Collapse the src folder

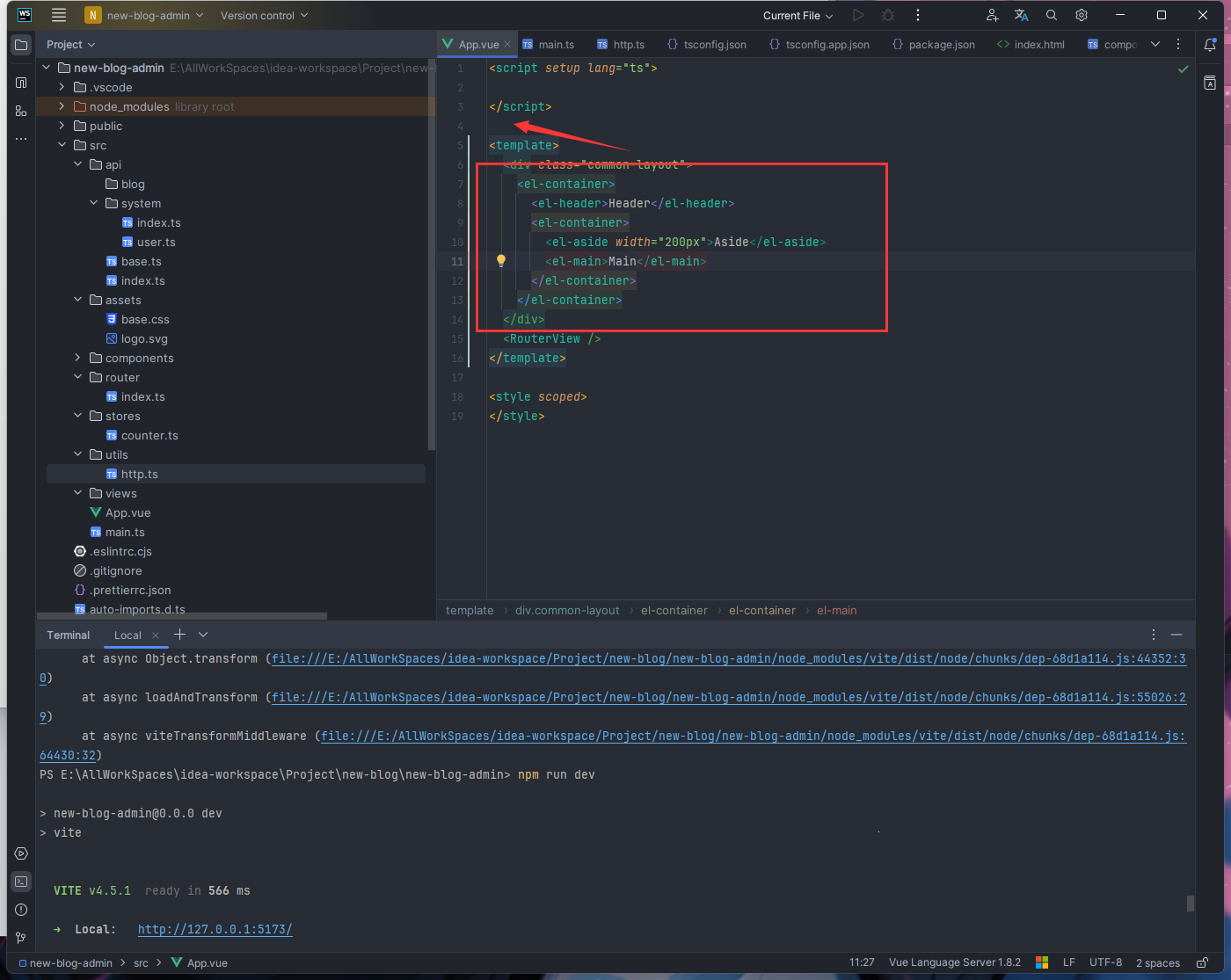click(x=62, y=145)
